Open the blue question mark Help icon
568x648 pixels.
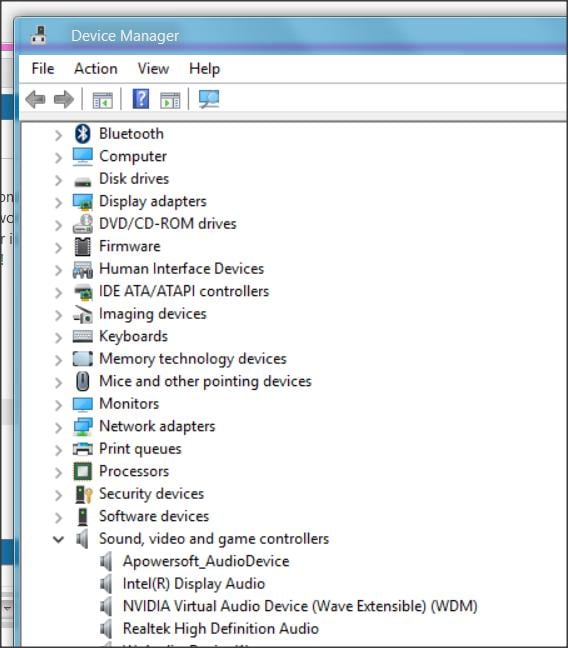click(141, 99)
